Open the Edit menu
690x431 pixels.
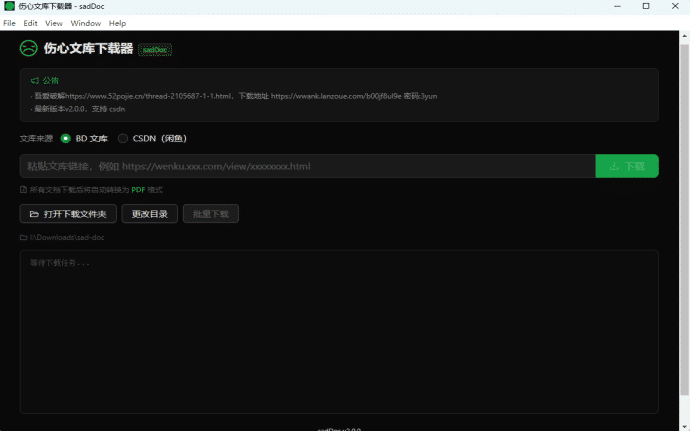point(30,23)
